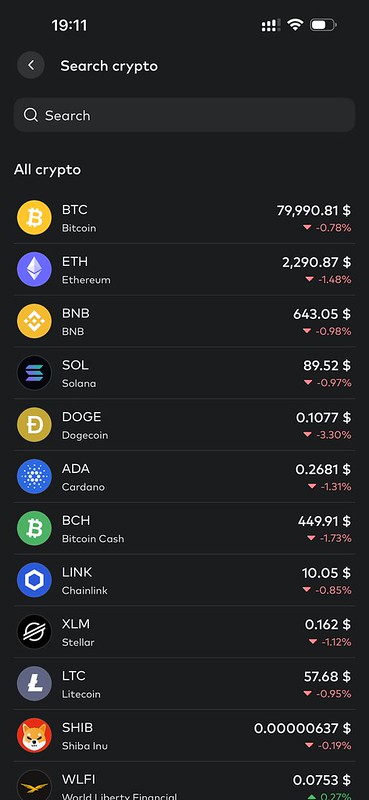The image size is (369, 800).
Task: Tap the Bitcoin orange coin icon
Action: tap(34, 218)
